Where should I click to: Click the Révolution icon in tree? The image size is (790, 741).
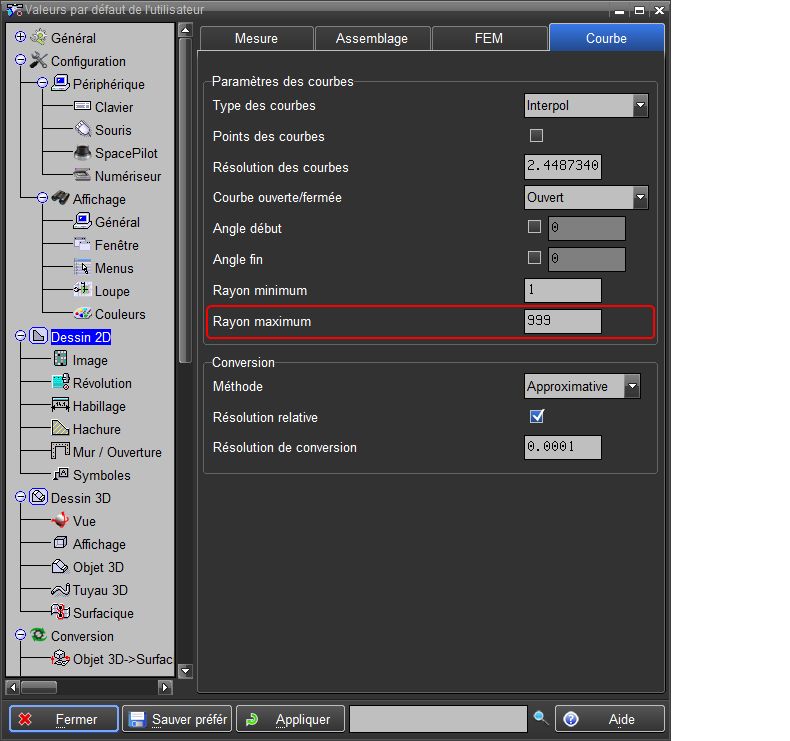coord(60,383)
